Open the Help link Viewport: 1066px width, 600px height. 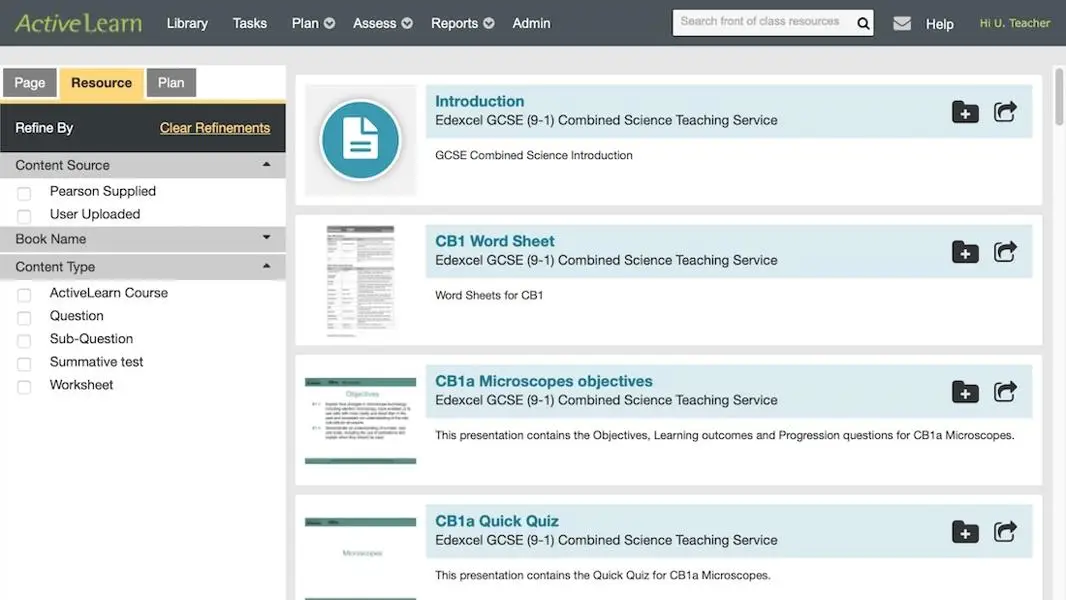[x=940, y=24]
